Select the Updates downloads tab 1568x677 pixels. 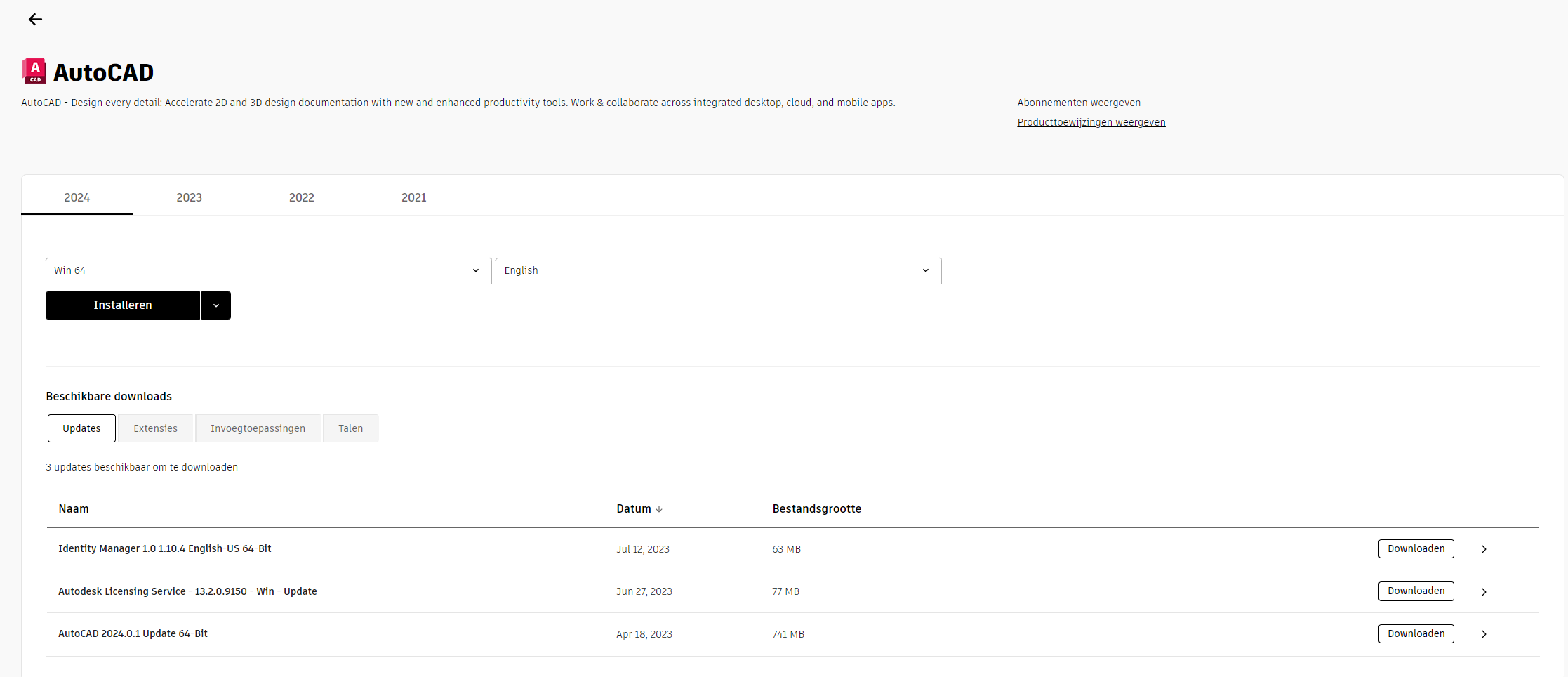pyautogui.click(x=81, y=428)
